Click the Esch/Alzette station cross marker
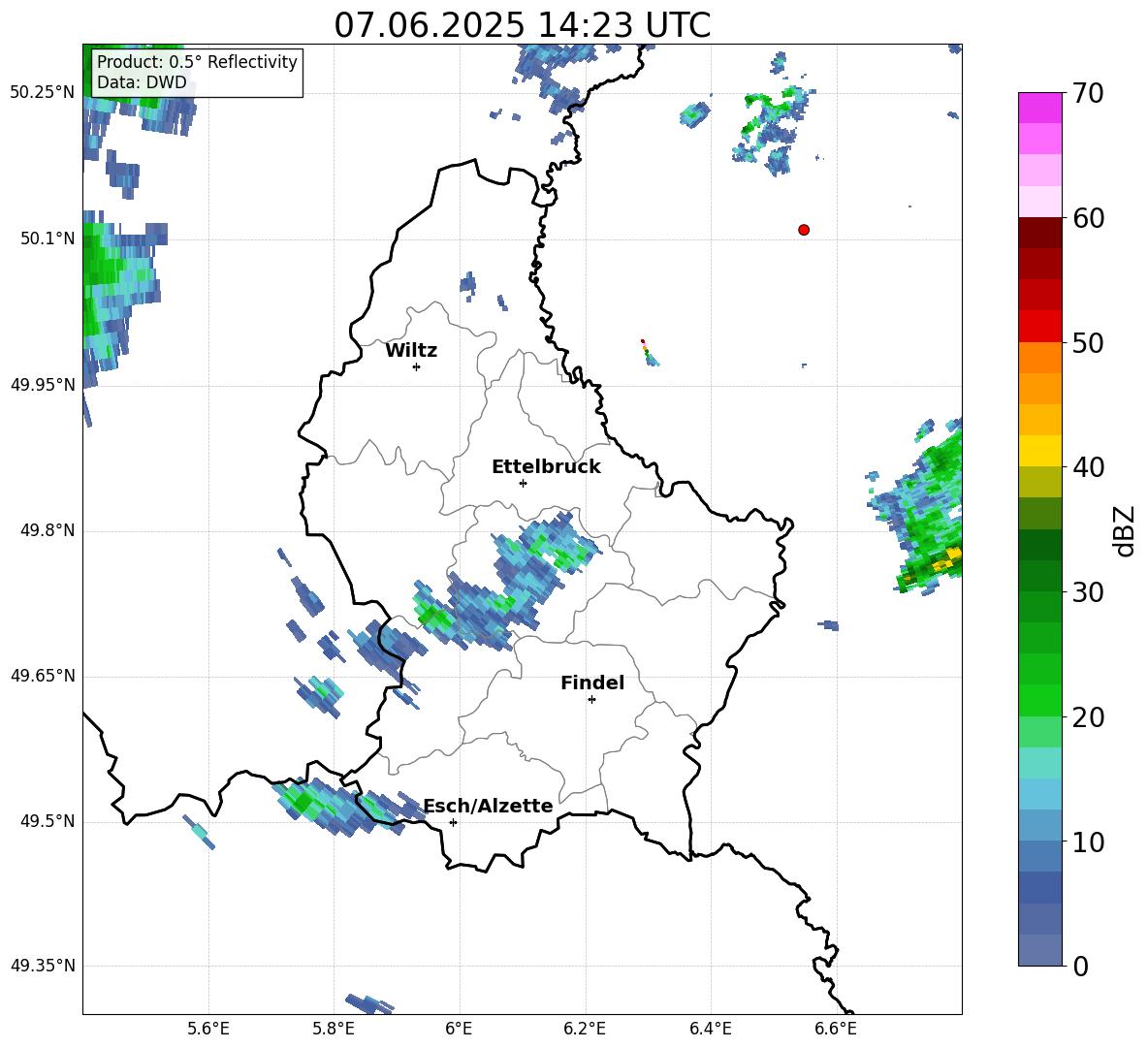Image resolution: width=1148 pixels, height=1048 pixels. pos(453,822)
